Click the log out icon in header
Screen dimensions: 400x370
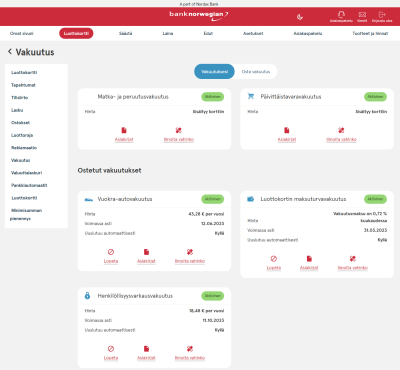pos(382,14)
